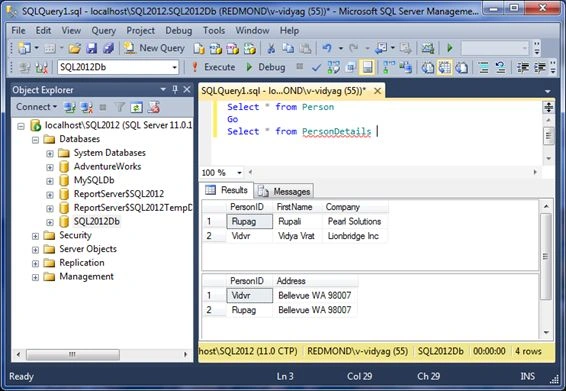
Task: Expand the MySQLDb database node
Action: pos(49,181)
